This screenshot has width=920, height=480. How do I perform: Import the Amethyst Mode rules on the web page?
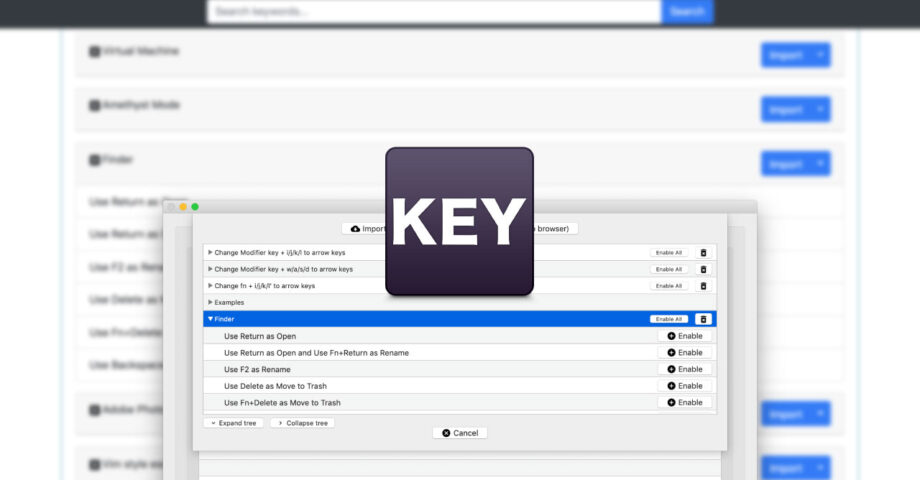786,110
